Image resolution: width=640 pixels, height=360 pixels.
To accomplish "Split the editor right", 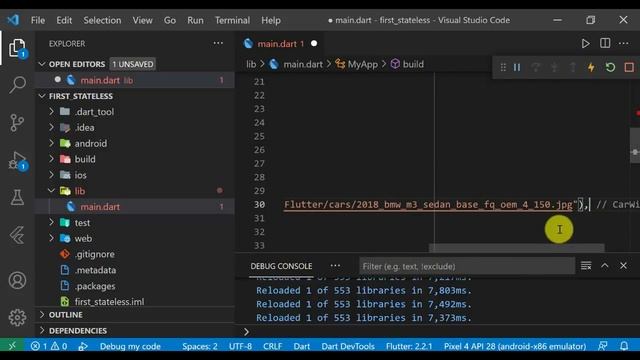I will 605,43.
